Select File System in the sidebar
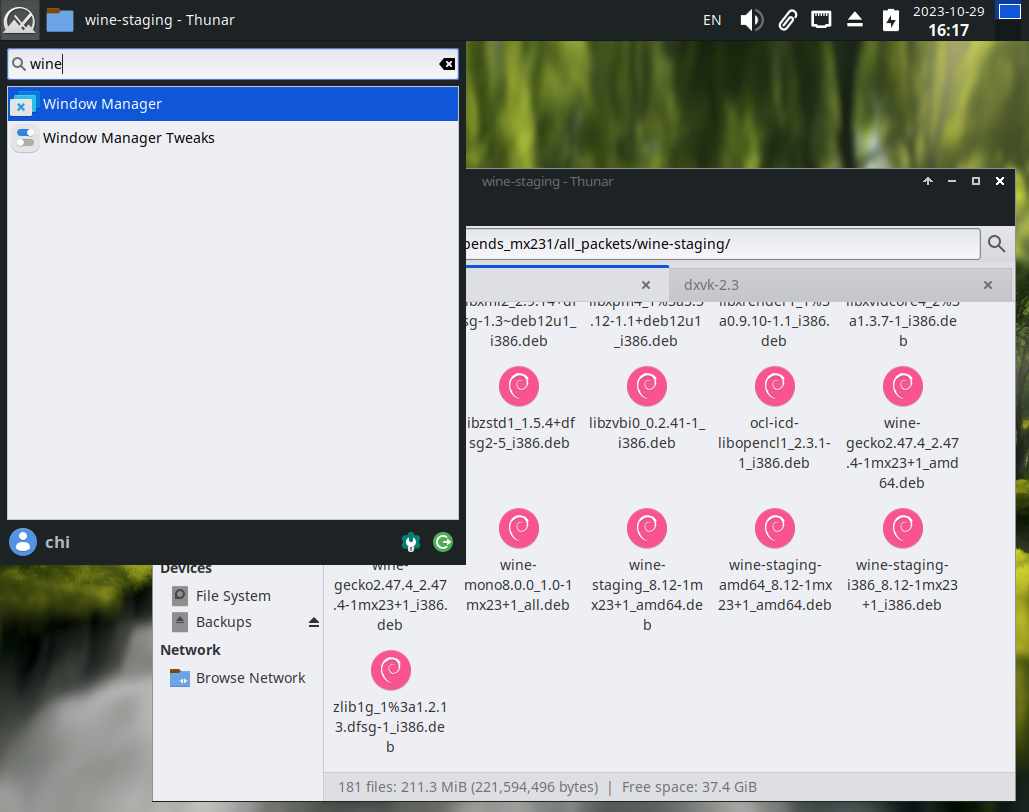Image resolution: width=1029 pixels, height=812 pixels. pyautogui.click(x=232, y=596)
